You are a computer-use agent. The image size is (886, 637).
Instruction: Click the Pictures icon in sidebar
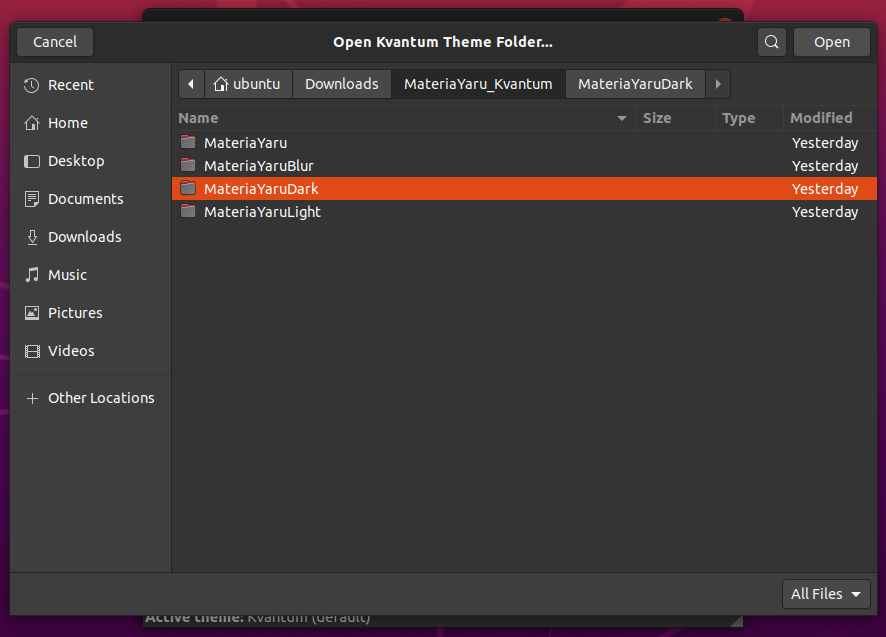(x=32, y=313)
